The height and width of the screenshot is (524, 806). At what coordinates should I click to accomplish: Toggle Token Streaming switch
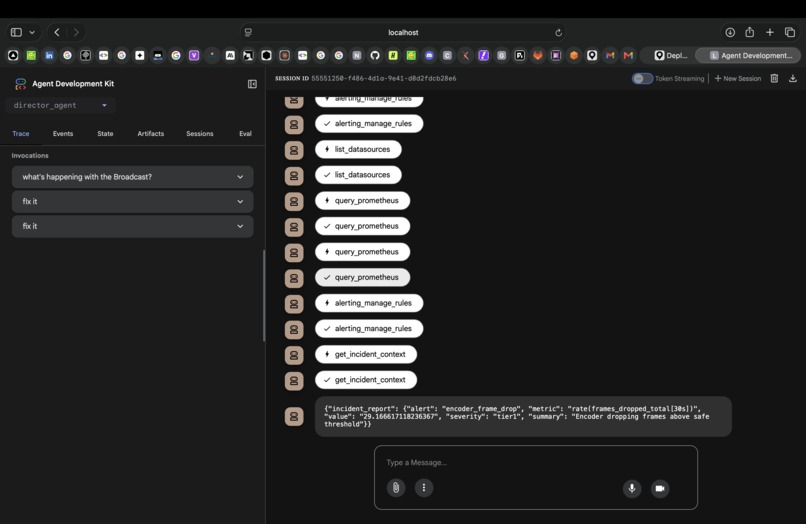pos(642,79)
